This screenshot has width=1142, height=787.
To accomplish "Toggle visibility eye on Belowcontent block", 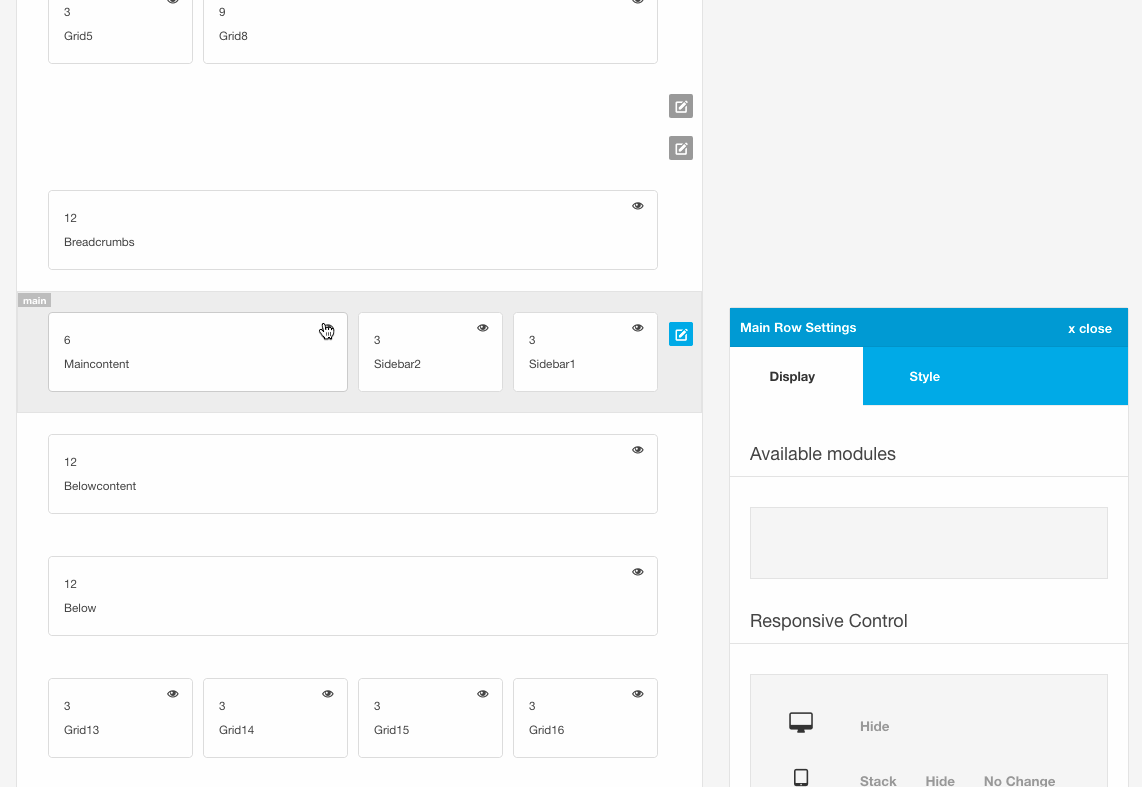I will pyautogui.click(x=637, y=450).
